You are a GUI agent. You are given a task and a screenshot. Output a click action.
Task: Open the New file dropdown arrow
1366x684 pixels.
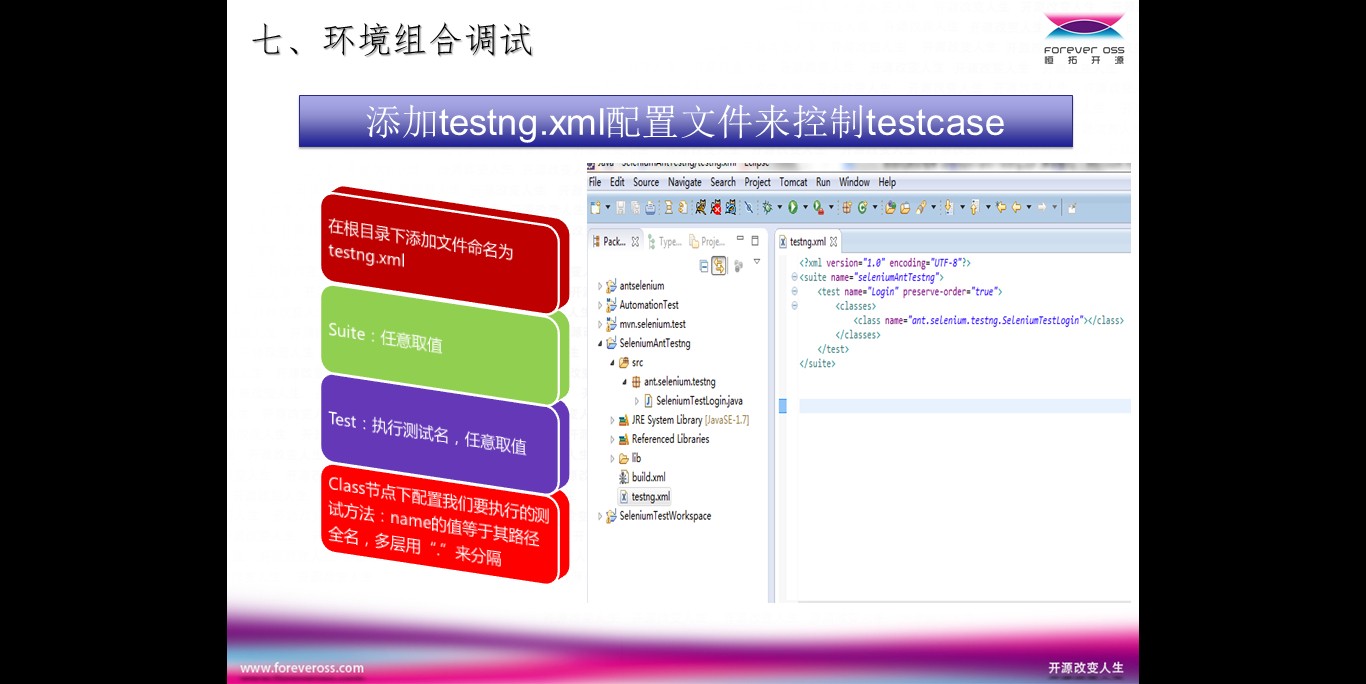coord(608,207)
